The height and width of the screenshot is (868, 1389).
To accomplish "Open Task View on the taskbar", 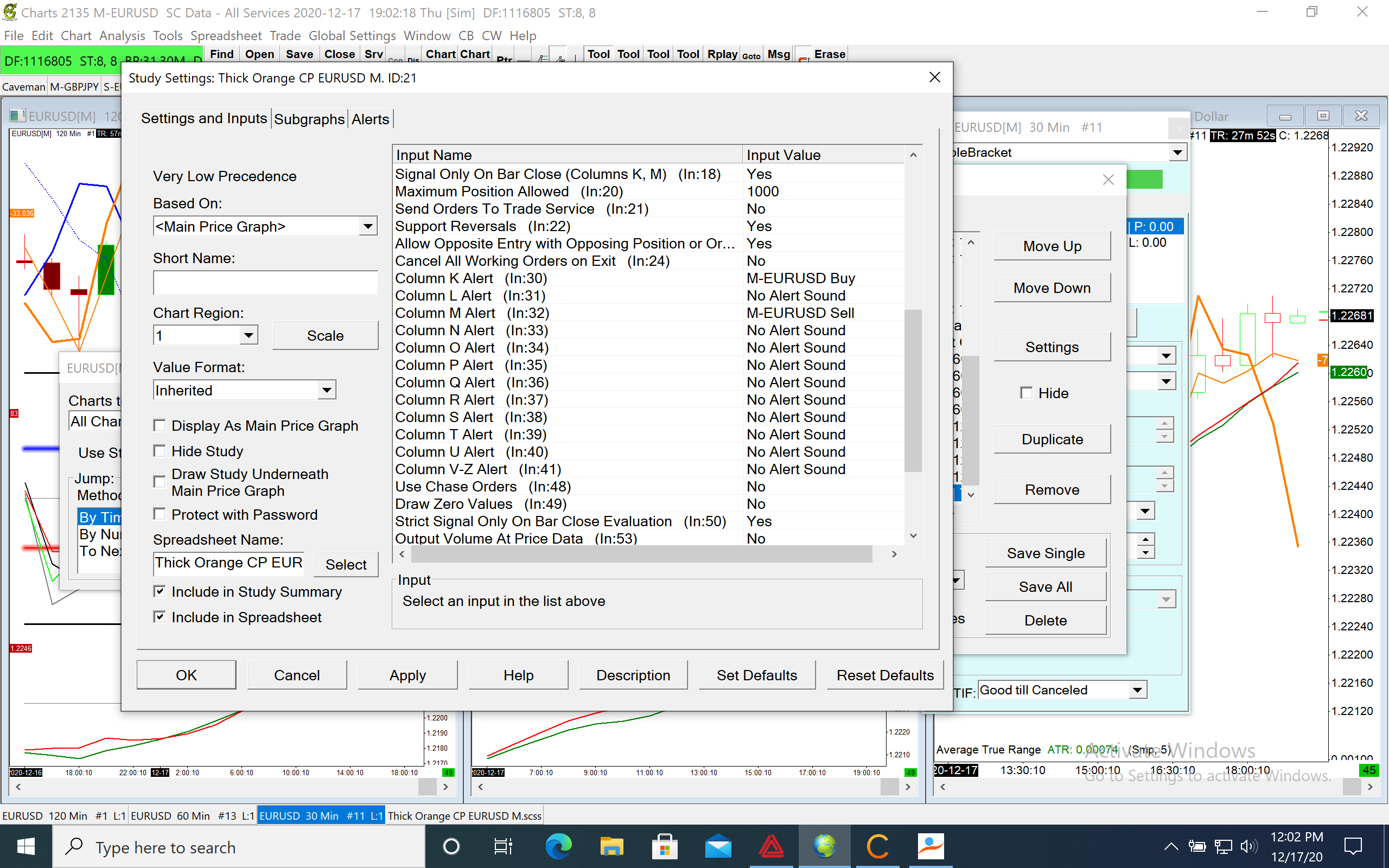I will point(504,847).
